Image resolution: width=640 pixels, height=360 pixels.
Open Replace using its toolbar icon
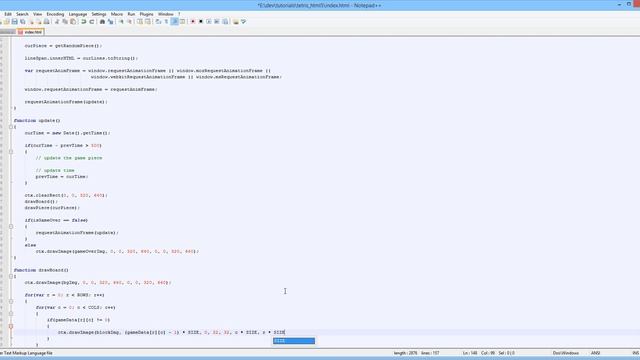click(x=110, y=22)
